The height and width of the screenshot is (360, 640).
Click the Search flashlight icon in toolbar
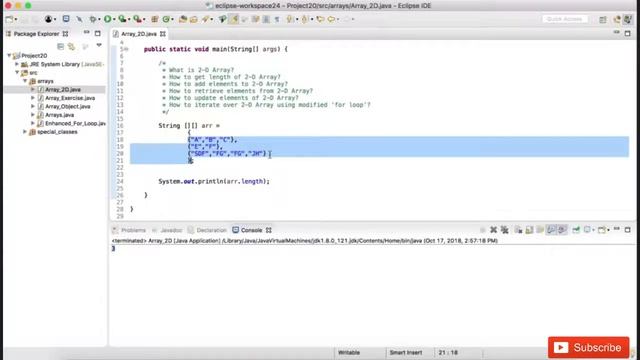tap(205, 19)
